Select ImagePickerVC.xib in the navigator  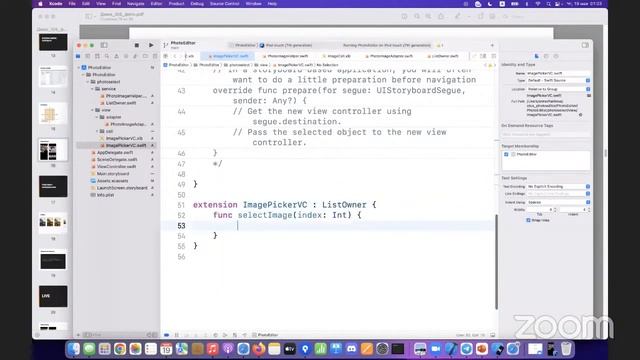point(124,138)
